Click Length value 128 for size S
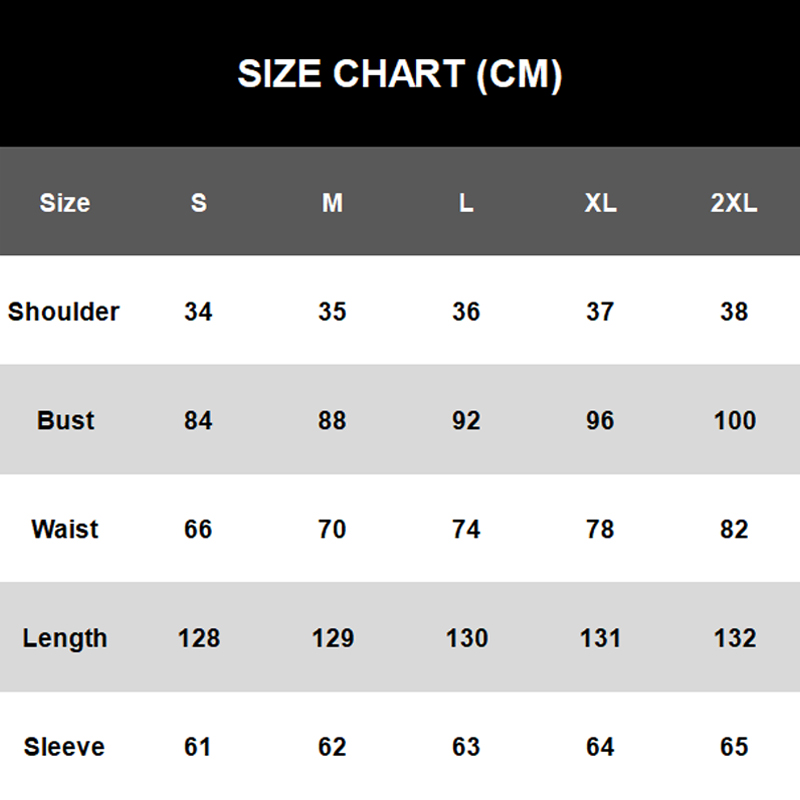 click(198, 638)
